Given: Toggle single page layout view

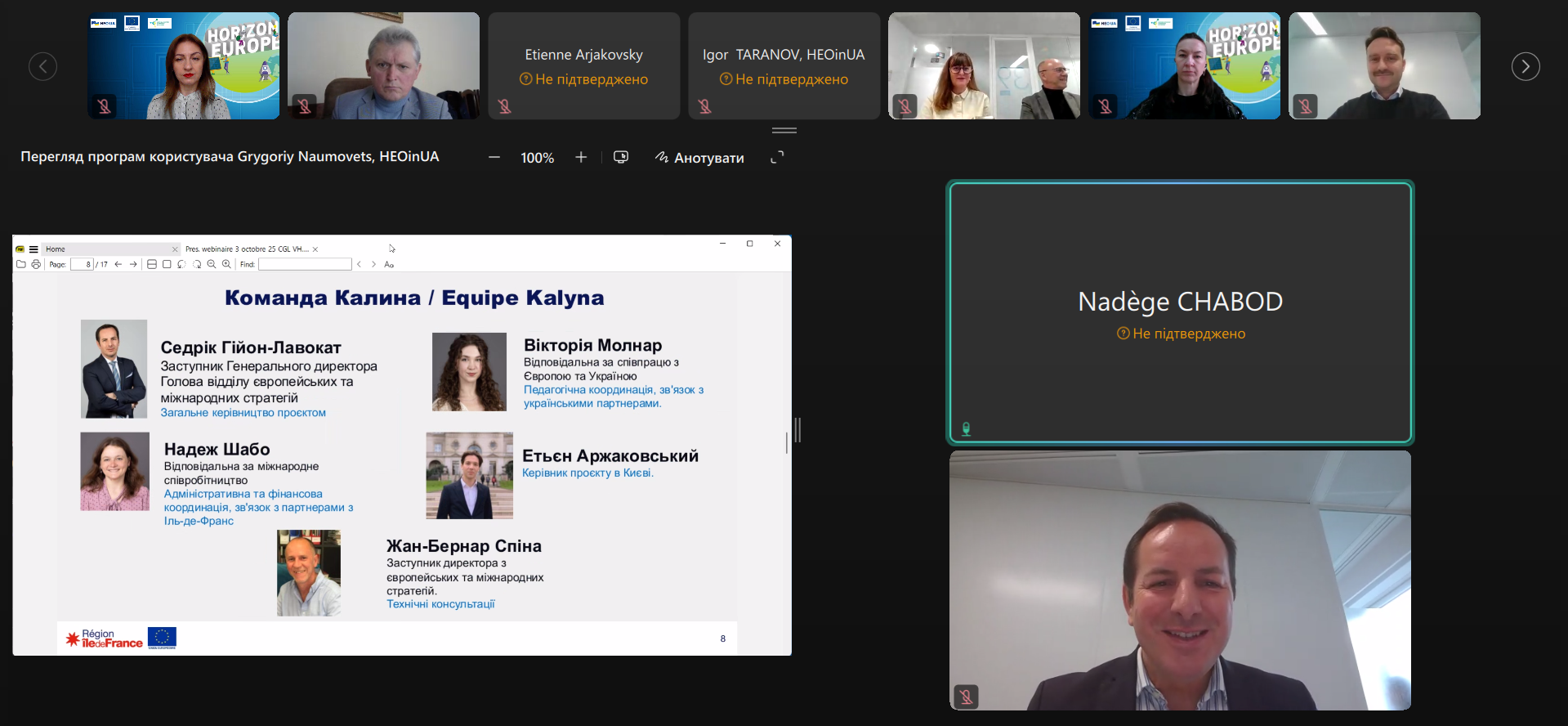Looking at the screenshot, I should pos(167,264).
